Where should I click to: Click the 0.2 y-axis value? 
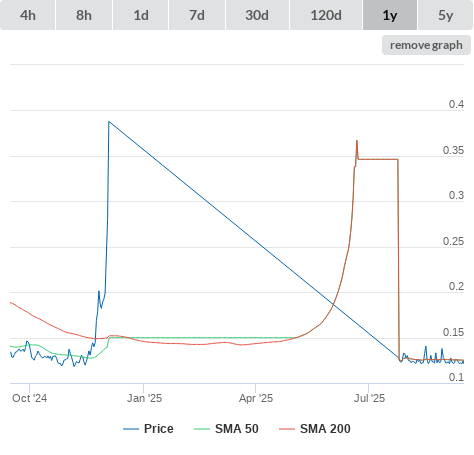456,286
